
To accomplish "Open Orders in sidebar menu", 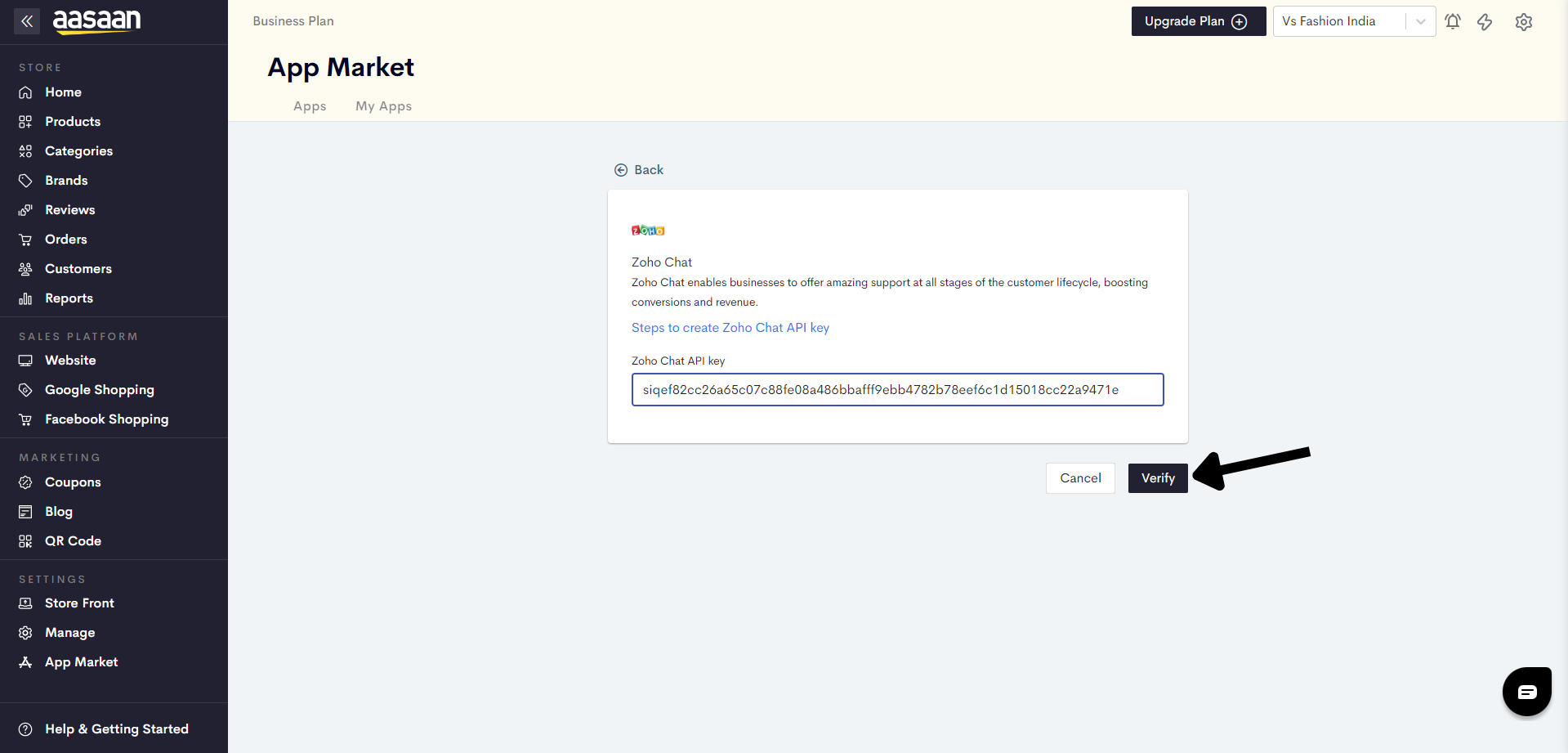I will (66, 240).
